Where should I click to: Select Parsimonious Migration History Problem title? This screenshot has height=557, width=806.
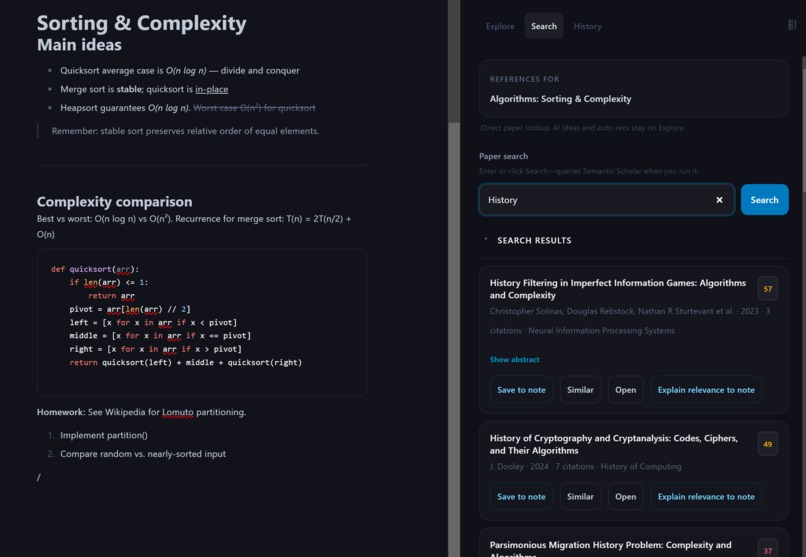coord(610,549)
